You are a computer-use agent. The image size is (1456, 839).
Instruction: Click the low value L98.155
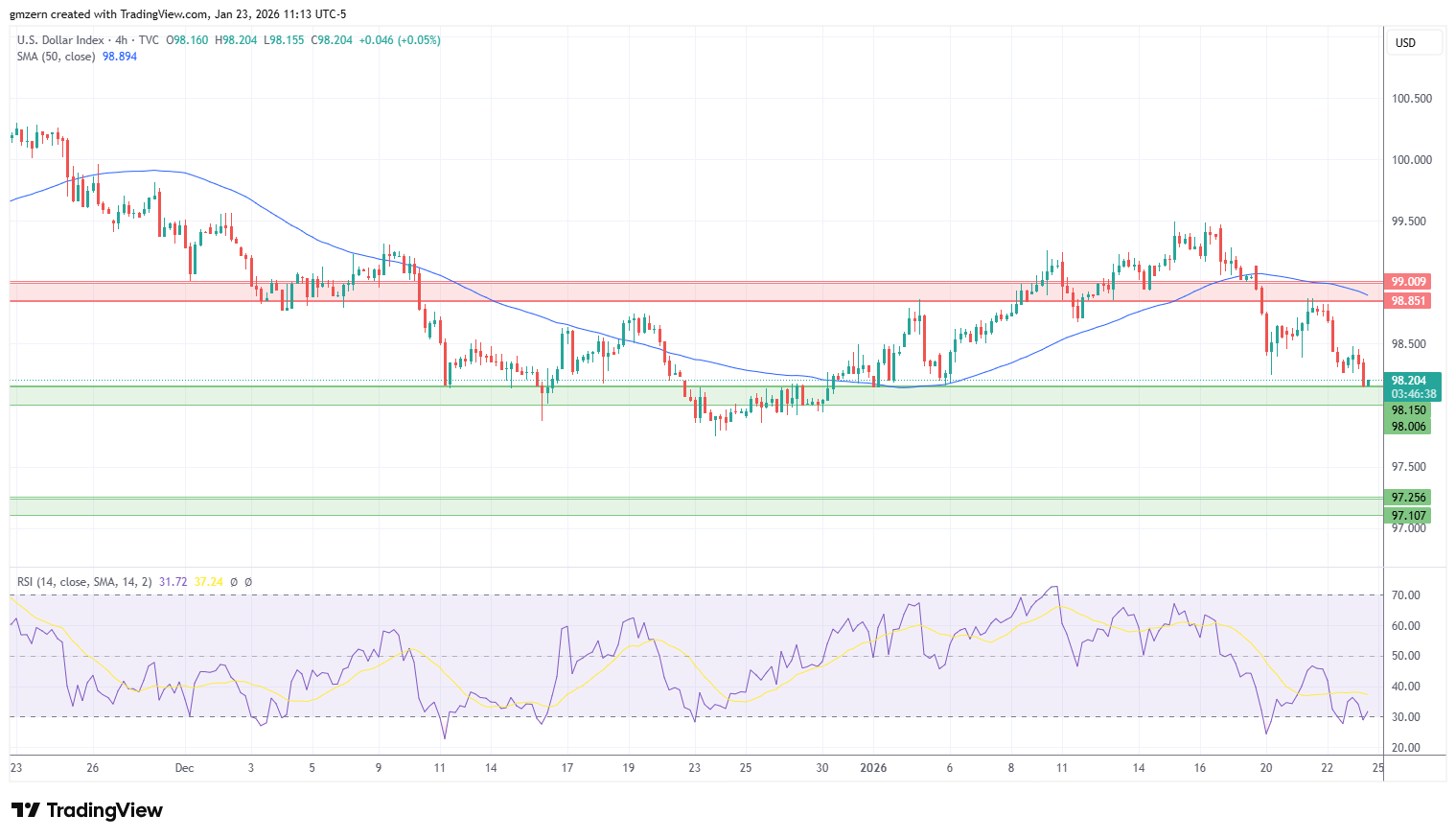tap(283, 40)
